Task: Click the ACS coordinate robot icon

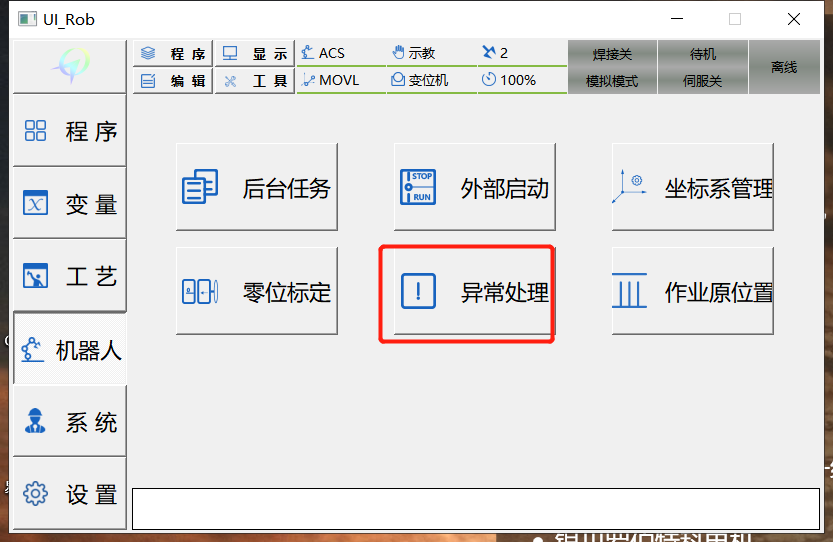Action: pos(307,53)
